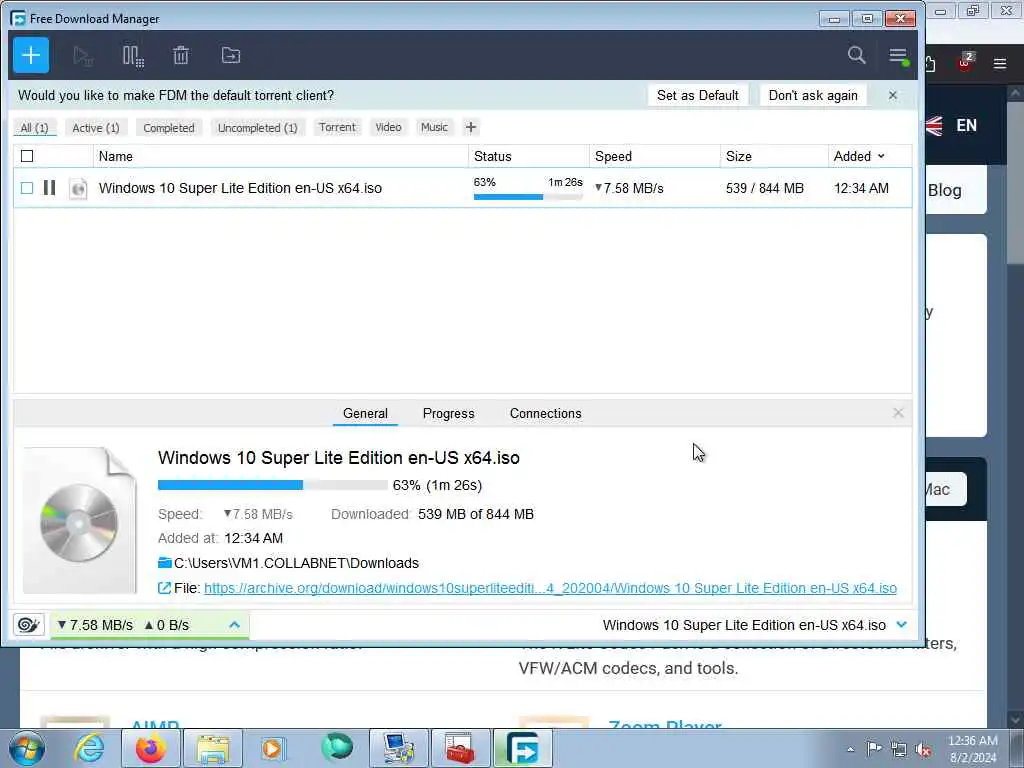Click the row progress bar at 63%
The image size is (1024, 768).
click(528, 197)
